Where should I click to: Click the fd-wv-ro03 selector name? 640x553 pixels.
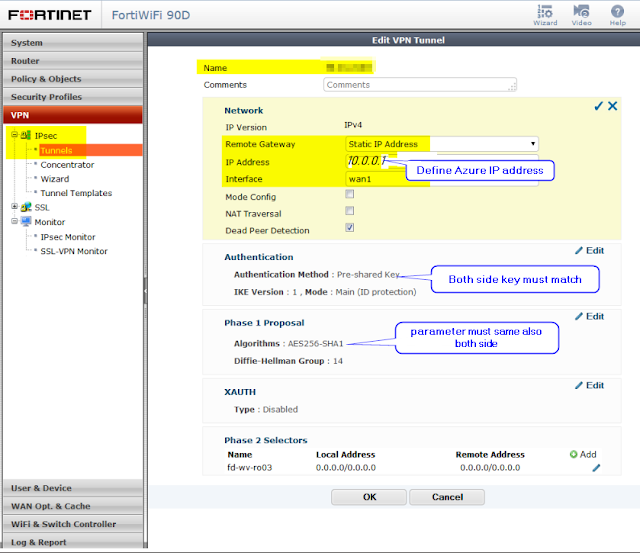pos(249,467)
